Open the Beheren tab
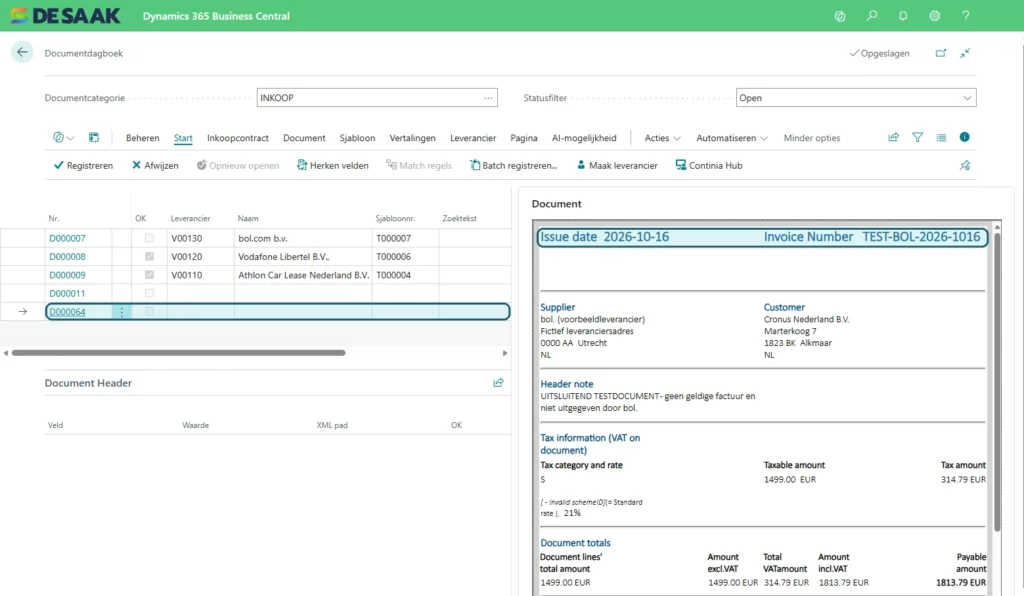1024x596 pixels. click(x=142, y=138)
